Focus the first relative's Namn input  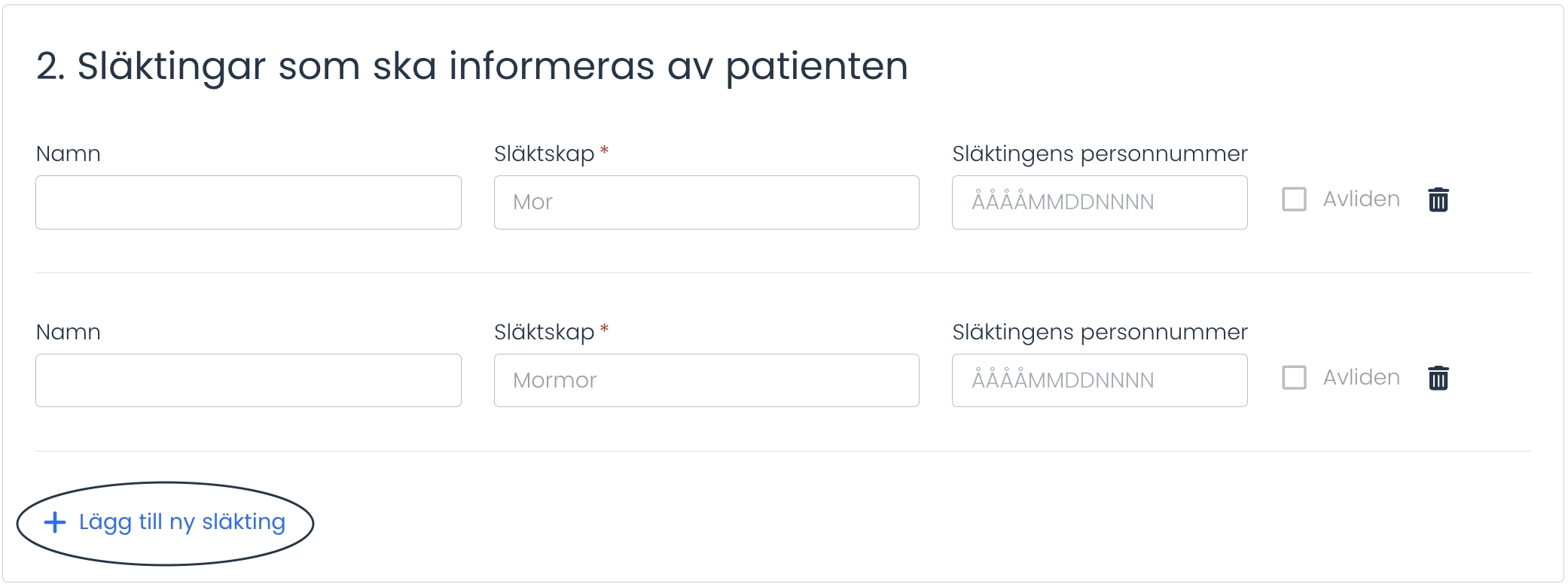(x=249, y=202)
